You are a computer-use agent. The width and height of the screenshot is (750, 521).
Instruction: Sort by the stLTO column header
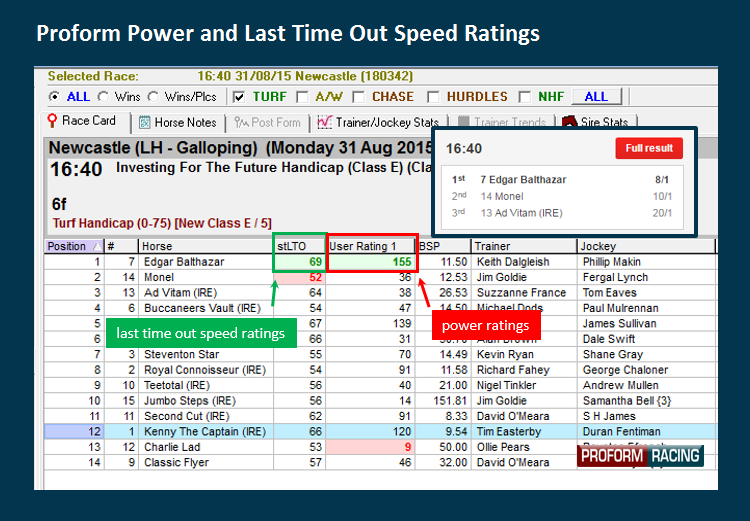click(299, 246)
